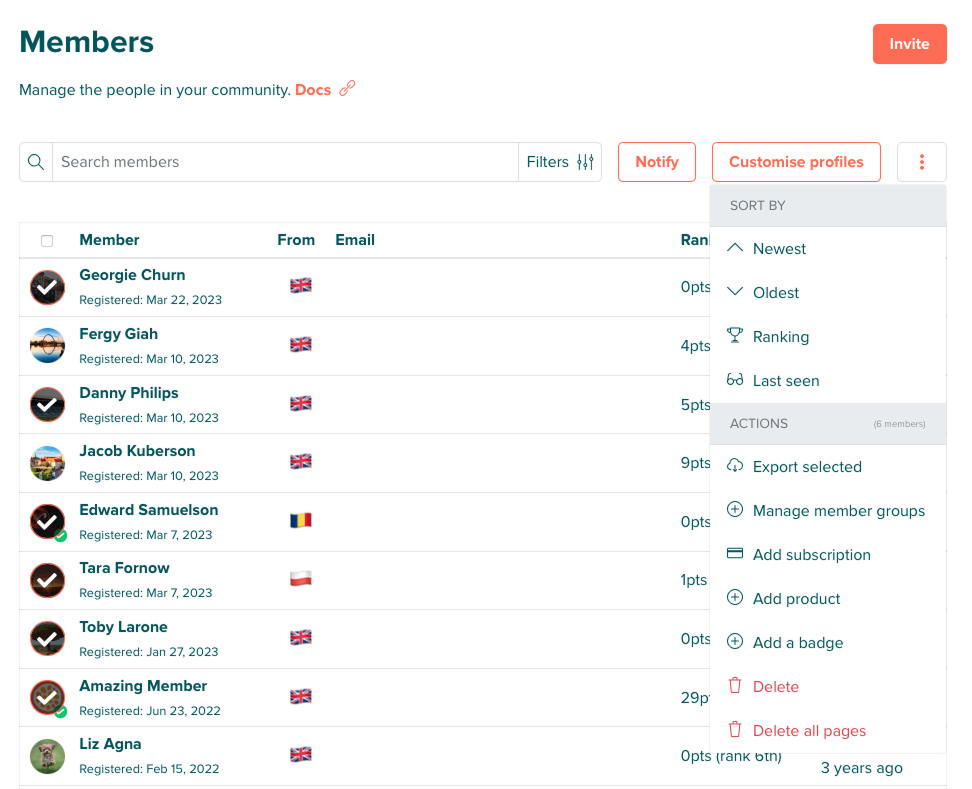This screenshot has width=972, height=789.
Task: Choose Delete all pages option
Action: point(809,731)
